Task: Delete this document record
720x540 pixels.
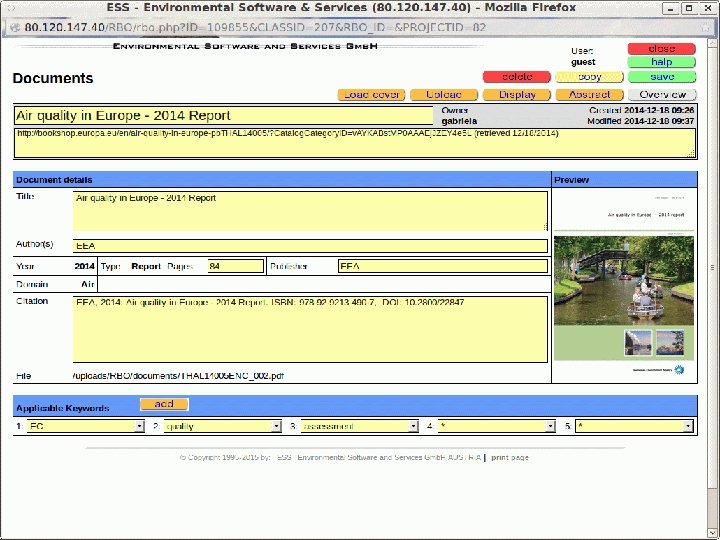Action: click(x=517, y=77)
